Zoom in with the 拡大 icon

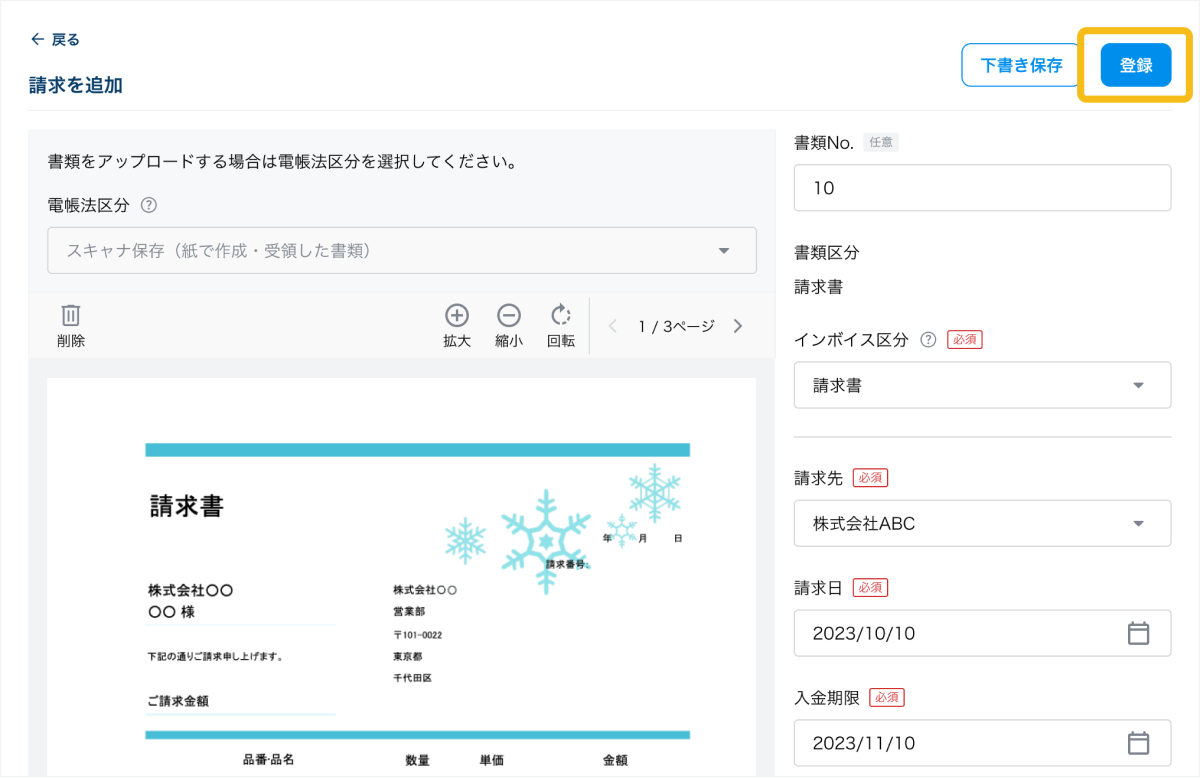click(x=457, y=316)
